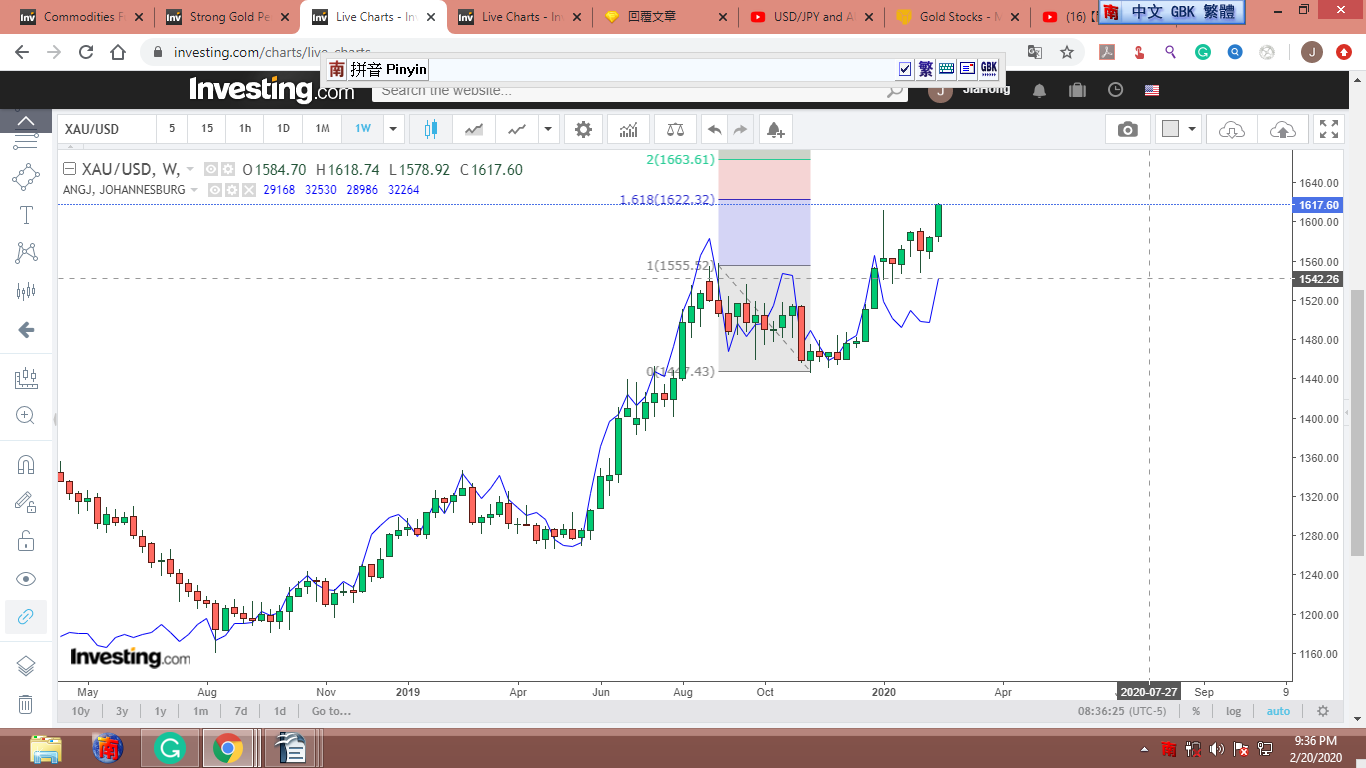Toggle auto scale
1366x768 pixels.
pyautogui.click(x=1278, y=711)
